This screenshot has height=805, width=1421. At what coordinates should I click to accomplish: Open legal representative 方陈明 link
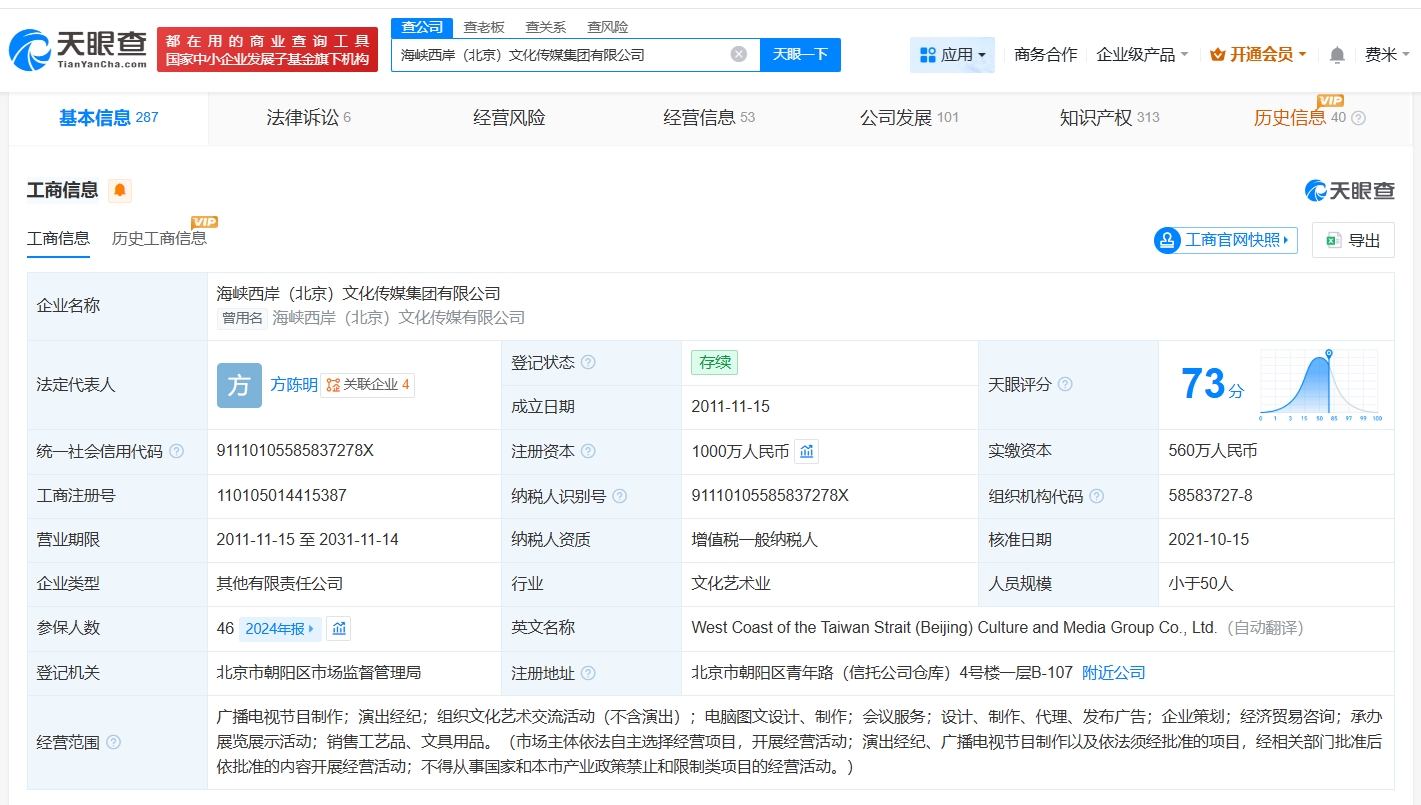pos(293,384)
